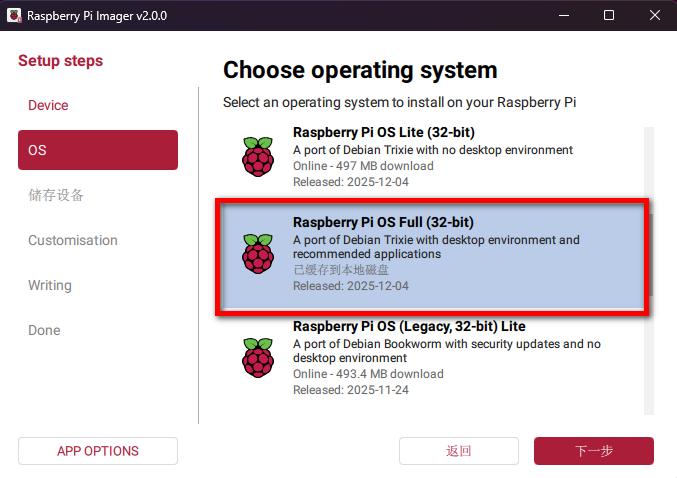The height and width of the screenshot is (478, 677).
Task: Select the OS setup step
Action: tap(98, 150)
